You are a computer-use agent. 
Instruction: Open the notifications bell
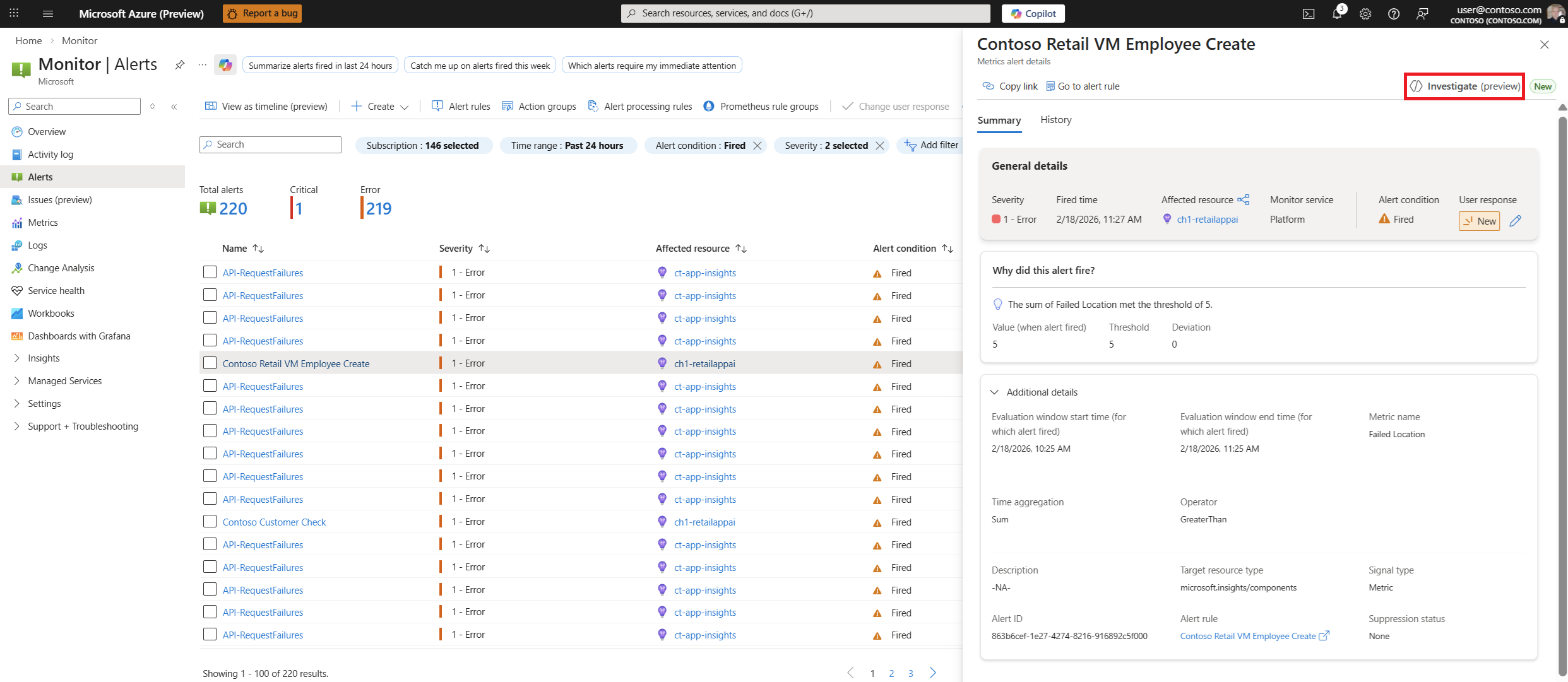click(x=1337, y=14)
